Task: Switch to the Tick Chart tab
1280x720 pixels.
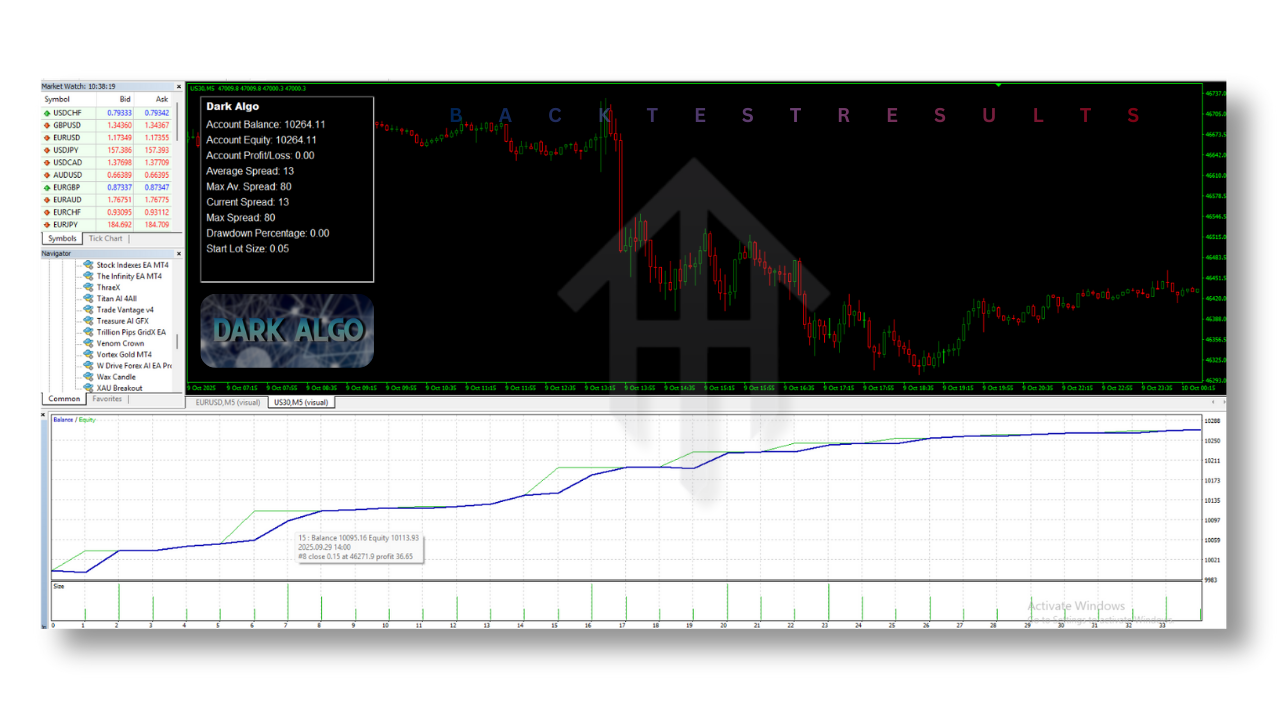Action: point(105,239)
